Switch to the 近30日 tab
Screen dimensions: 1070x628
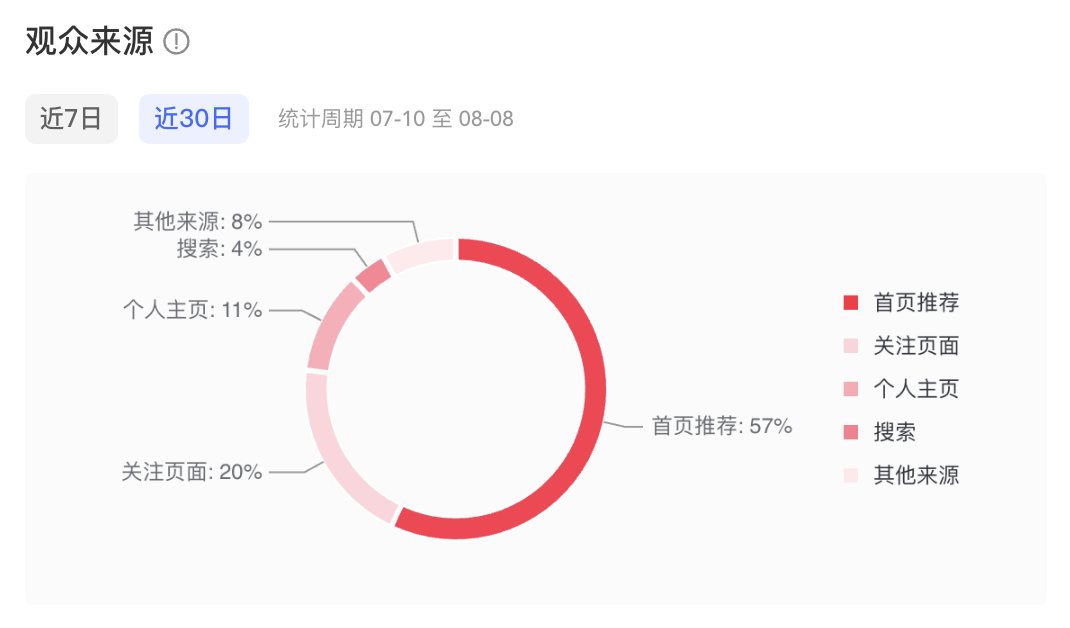click(194, 118)
